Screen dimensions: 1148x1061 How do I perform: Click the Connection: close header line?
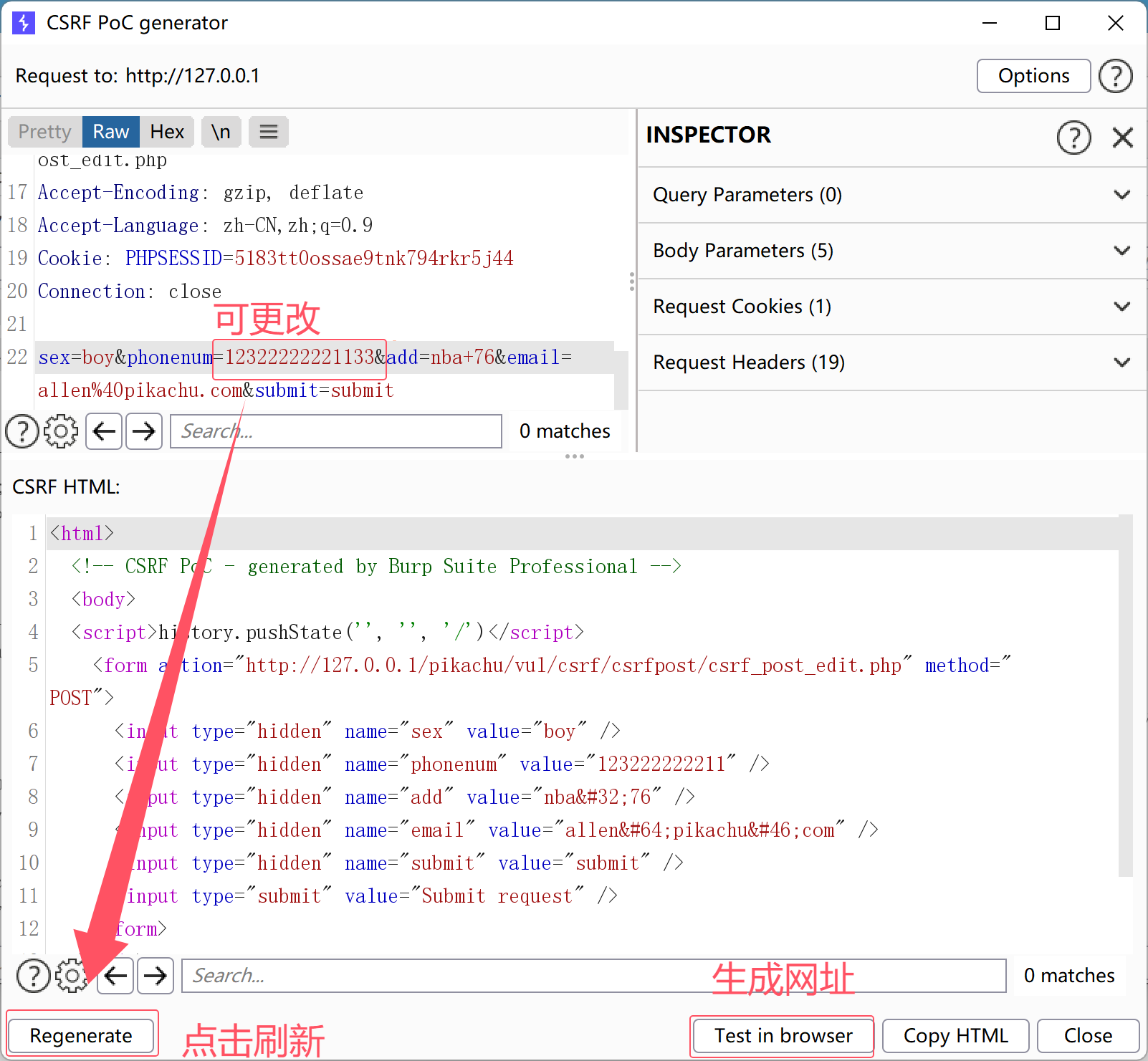[x=130, y=292]
